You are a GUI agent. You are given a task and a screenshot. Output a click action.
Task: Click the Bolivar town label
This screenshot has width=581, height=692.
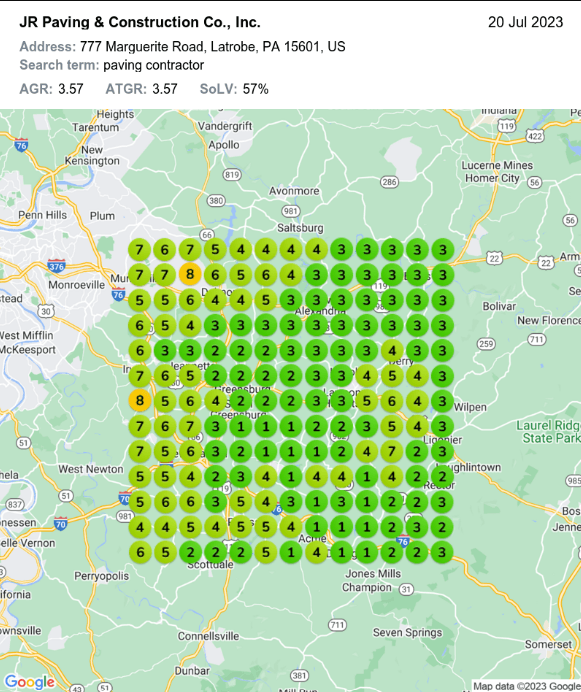[x=499, y=306]
